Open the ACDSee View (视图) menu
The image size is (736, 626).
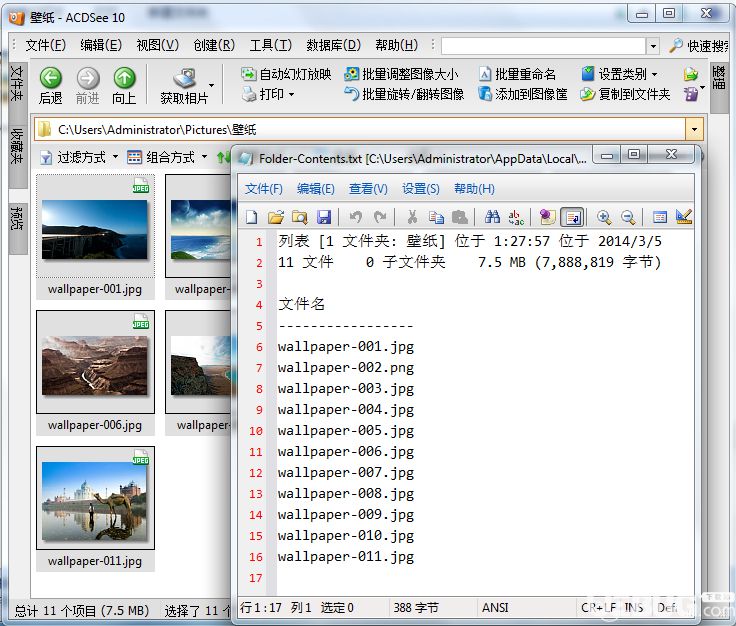click(x=158, y=45)
